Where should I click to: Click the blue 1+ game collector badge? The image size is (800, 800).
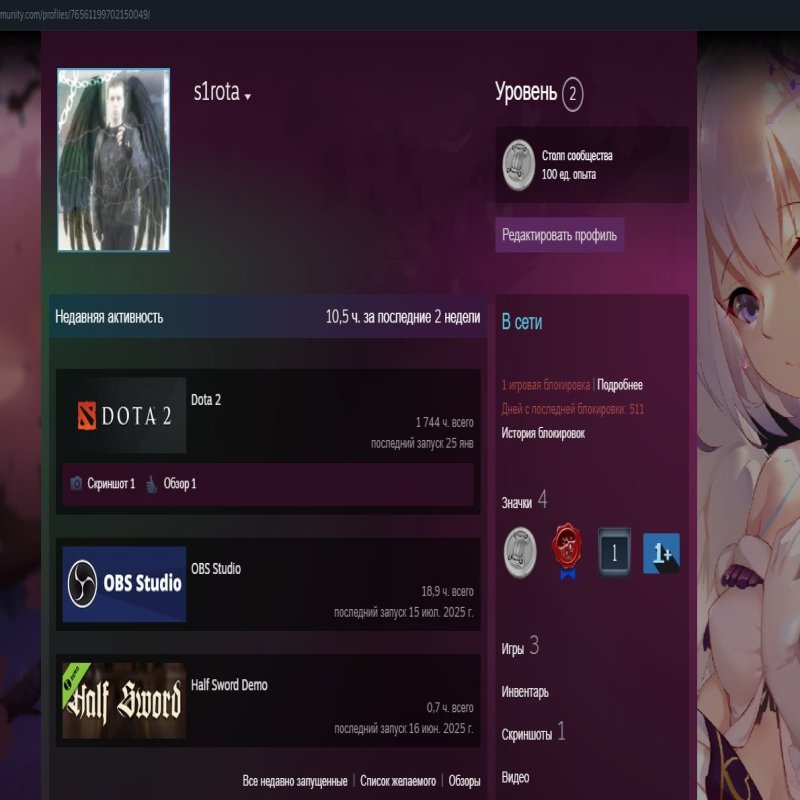[661, 552]
